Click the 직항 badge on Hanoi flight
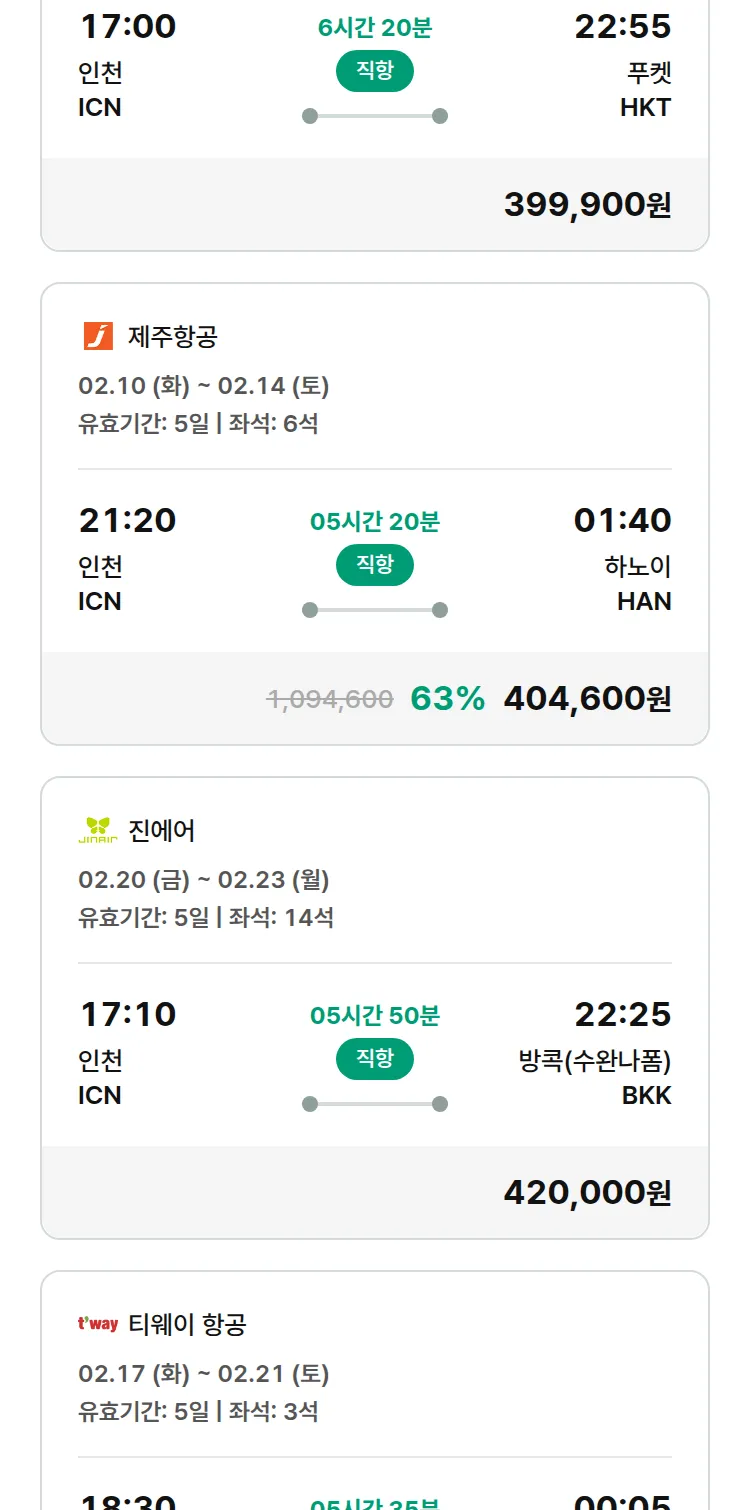 tap(375, 565)
